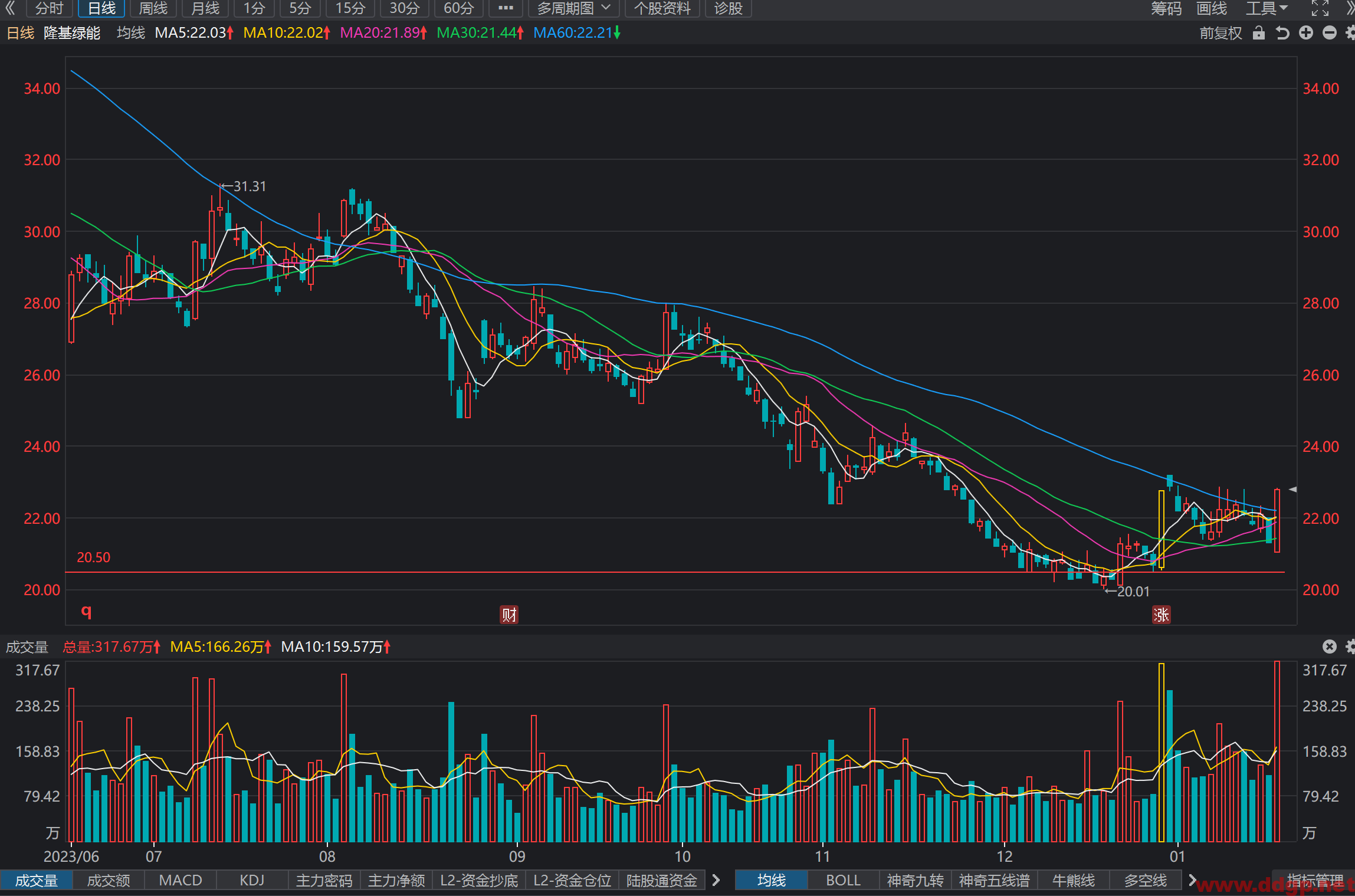Screen dimensions: 1355x896
Task: Zoom in chart with the plus icon
Action: pyautogui.click(x=1306, y=33)
